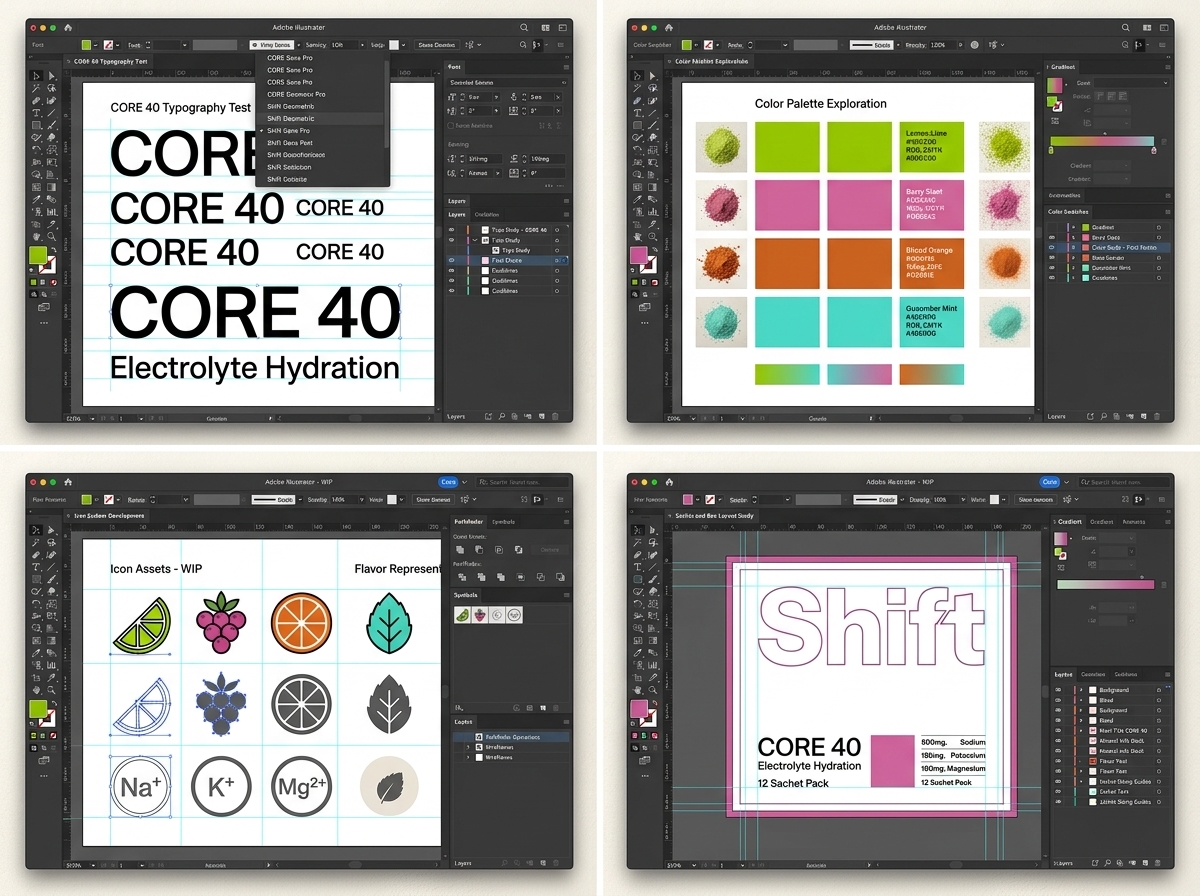
Task: Click the Home icon in the Shift layout window
Action: point(669,482)
